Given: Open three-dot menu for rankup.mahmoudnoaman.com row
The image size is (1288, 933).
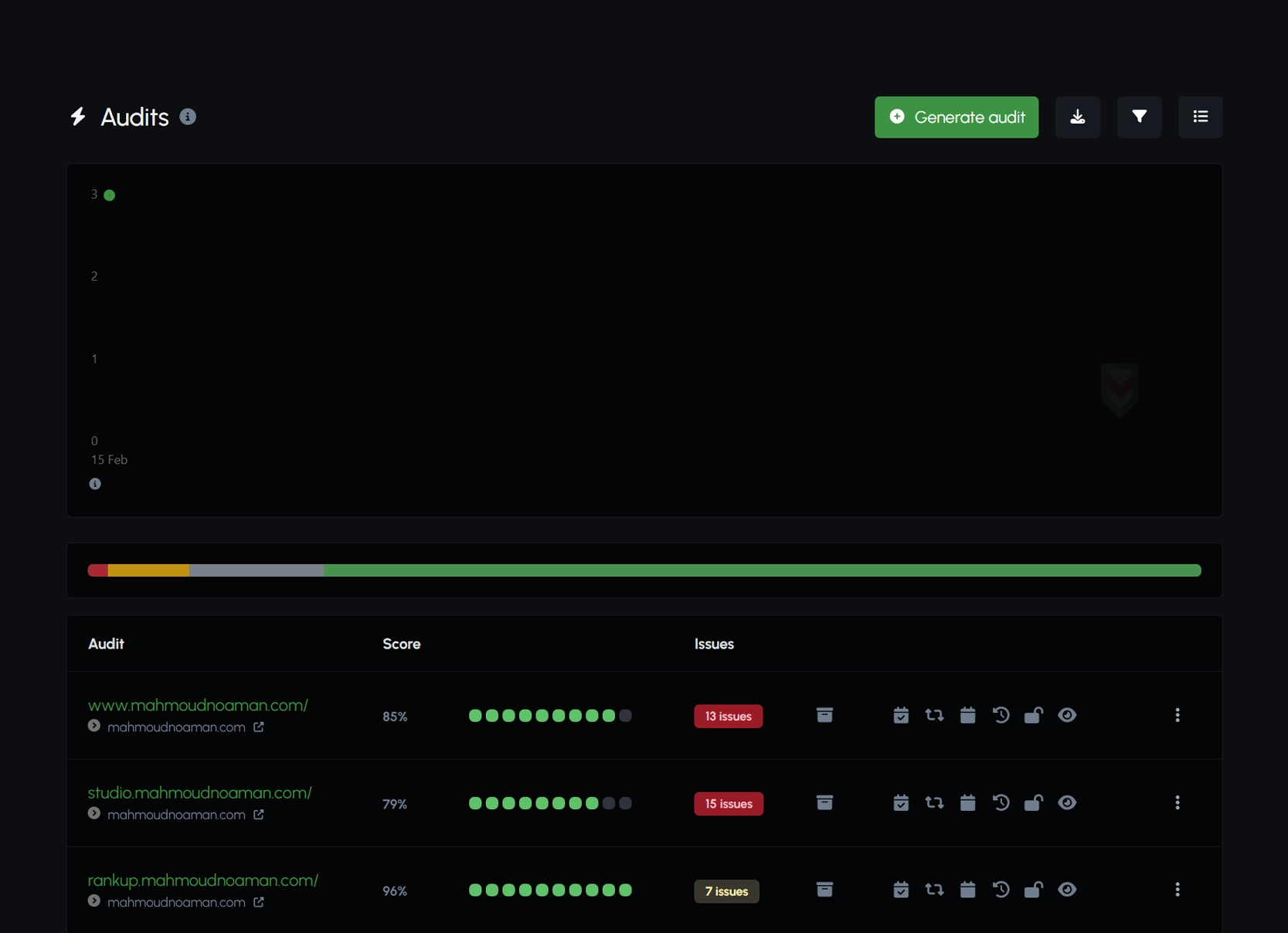Looking at the screenshot, I should click(x=1178, y=890).
